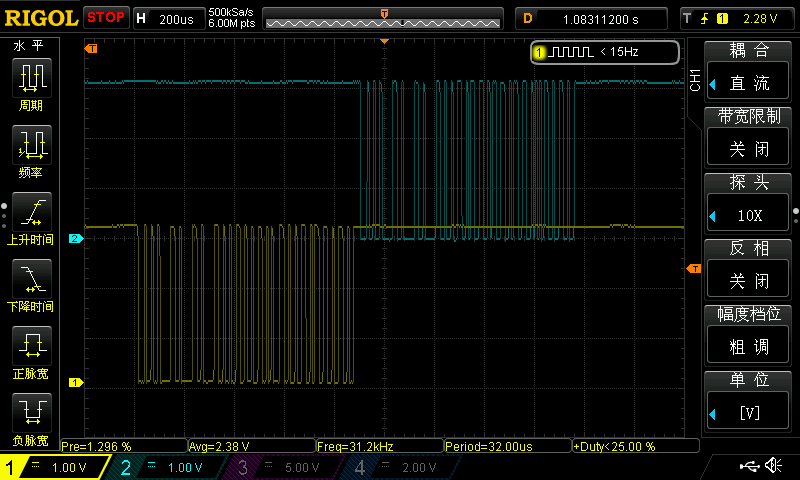Click the Pre=1.296 % measurement
The width and height of the screenshot is (800, 480).
coord(124,446)
